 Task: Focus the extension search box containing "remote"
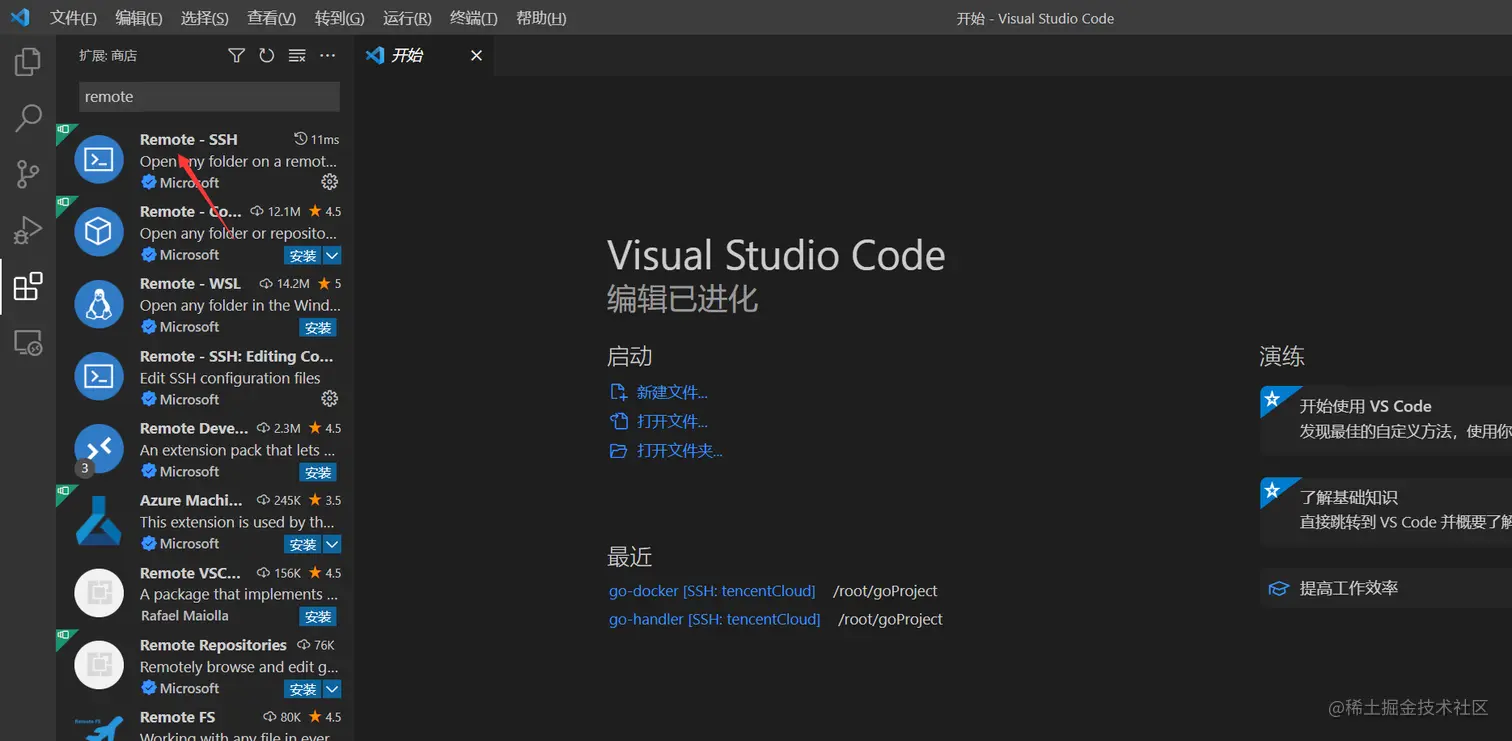209,97
